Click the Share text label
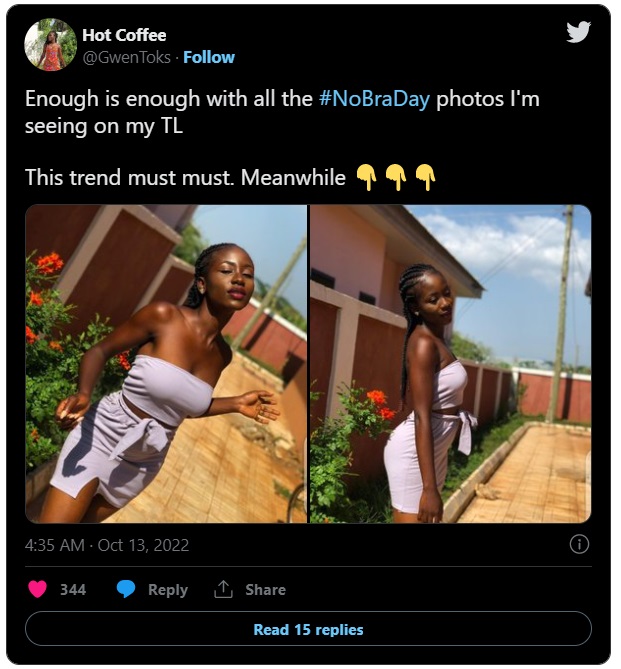 (x=265, y=590)
